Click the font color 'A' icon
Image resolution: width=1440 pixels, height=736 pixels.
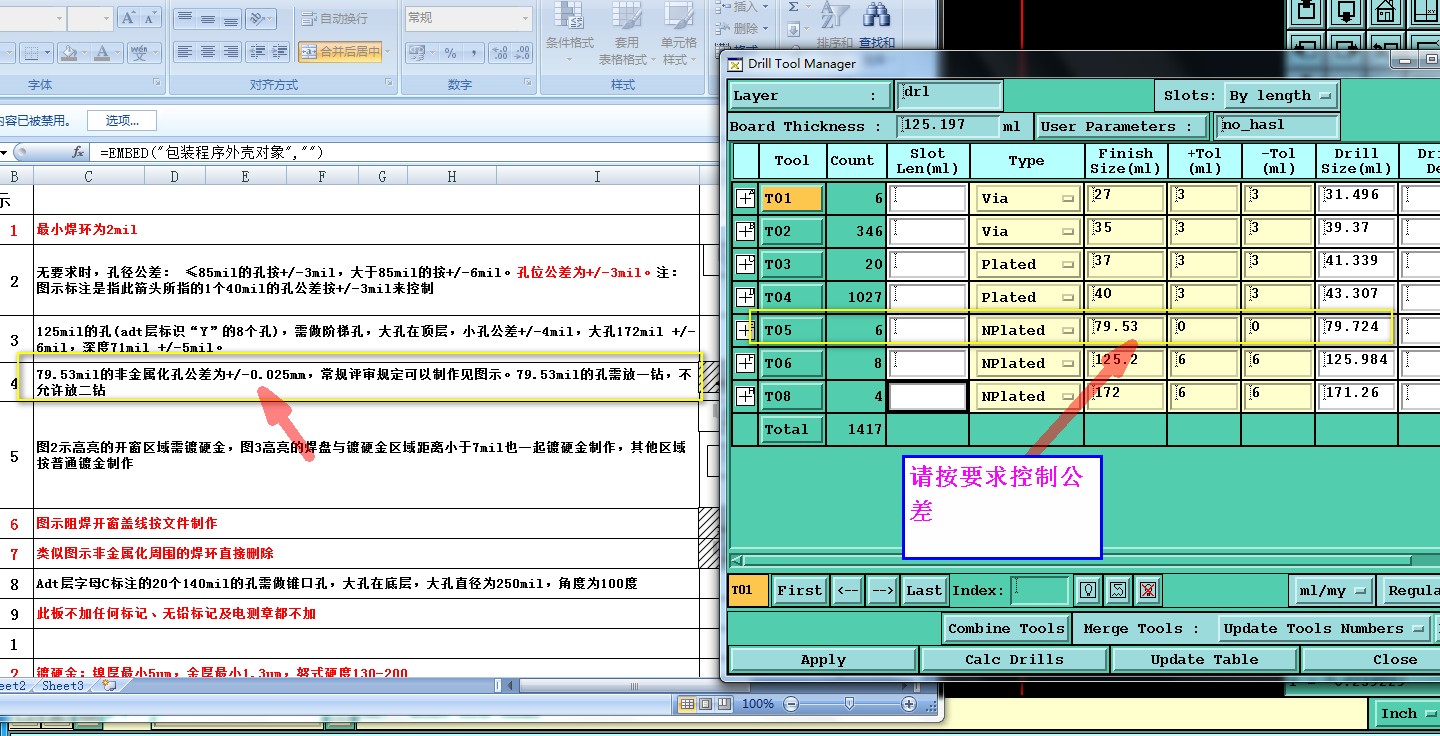104,52
